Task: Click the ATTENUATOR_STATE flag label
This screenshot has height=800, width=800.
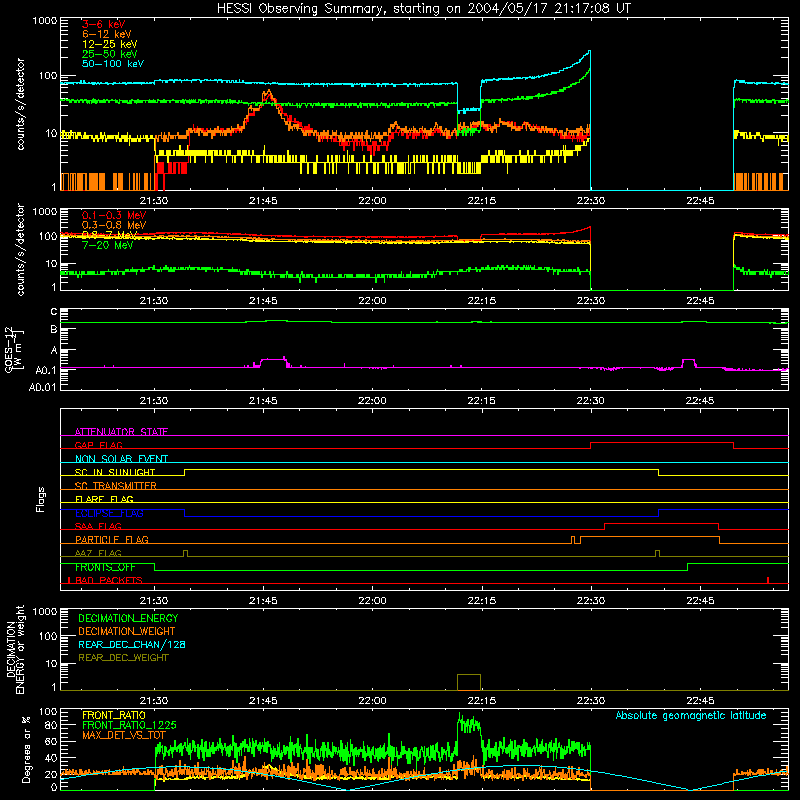Action: [121, 432]
